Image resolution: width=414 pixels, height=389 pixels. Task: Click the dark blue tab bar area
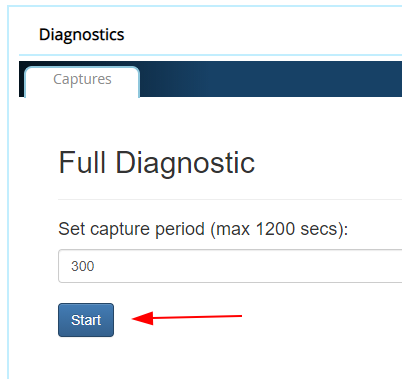270,79
